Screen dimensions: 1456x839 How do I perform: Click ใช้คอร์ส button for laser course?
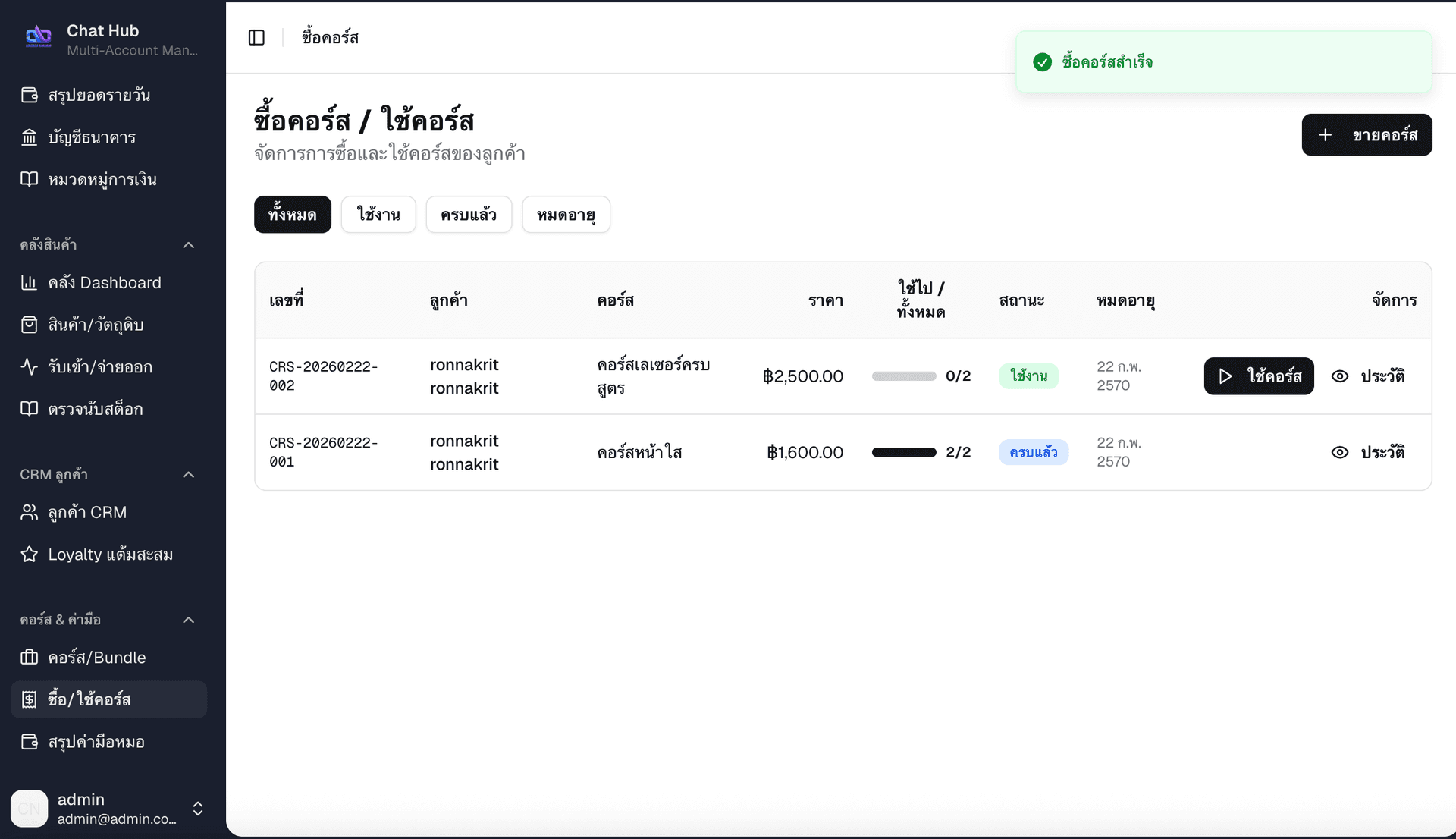click(x=1258, y=376)
